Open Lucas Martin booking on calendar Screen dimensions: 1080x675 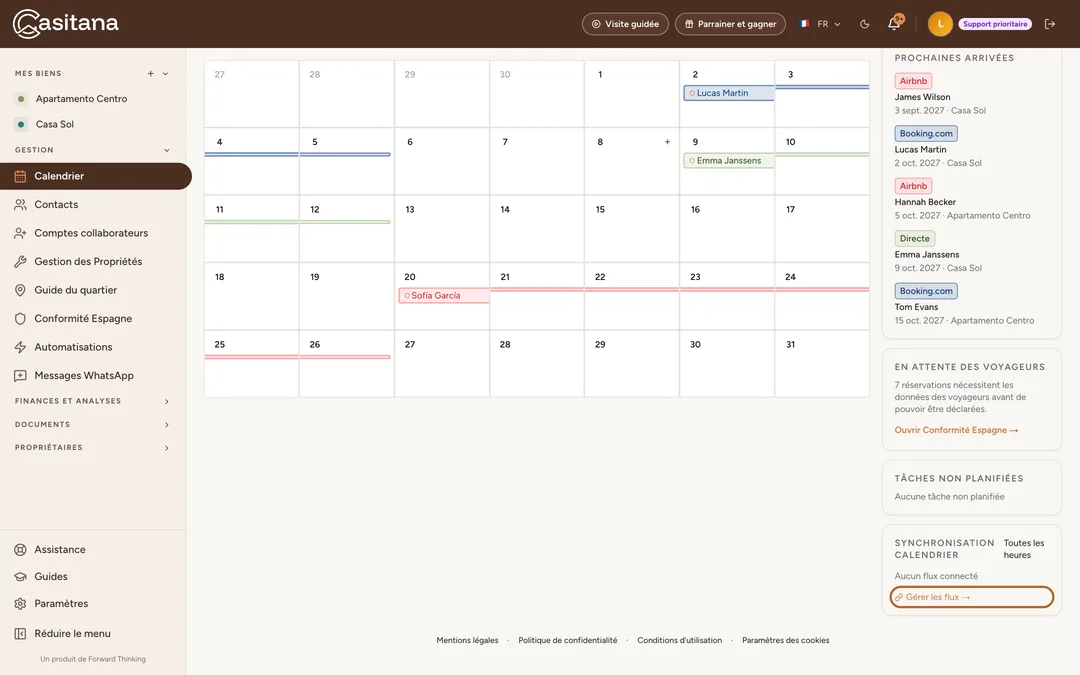(729, 93)
